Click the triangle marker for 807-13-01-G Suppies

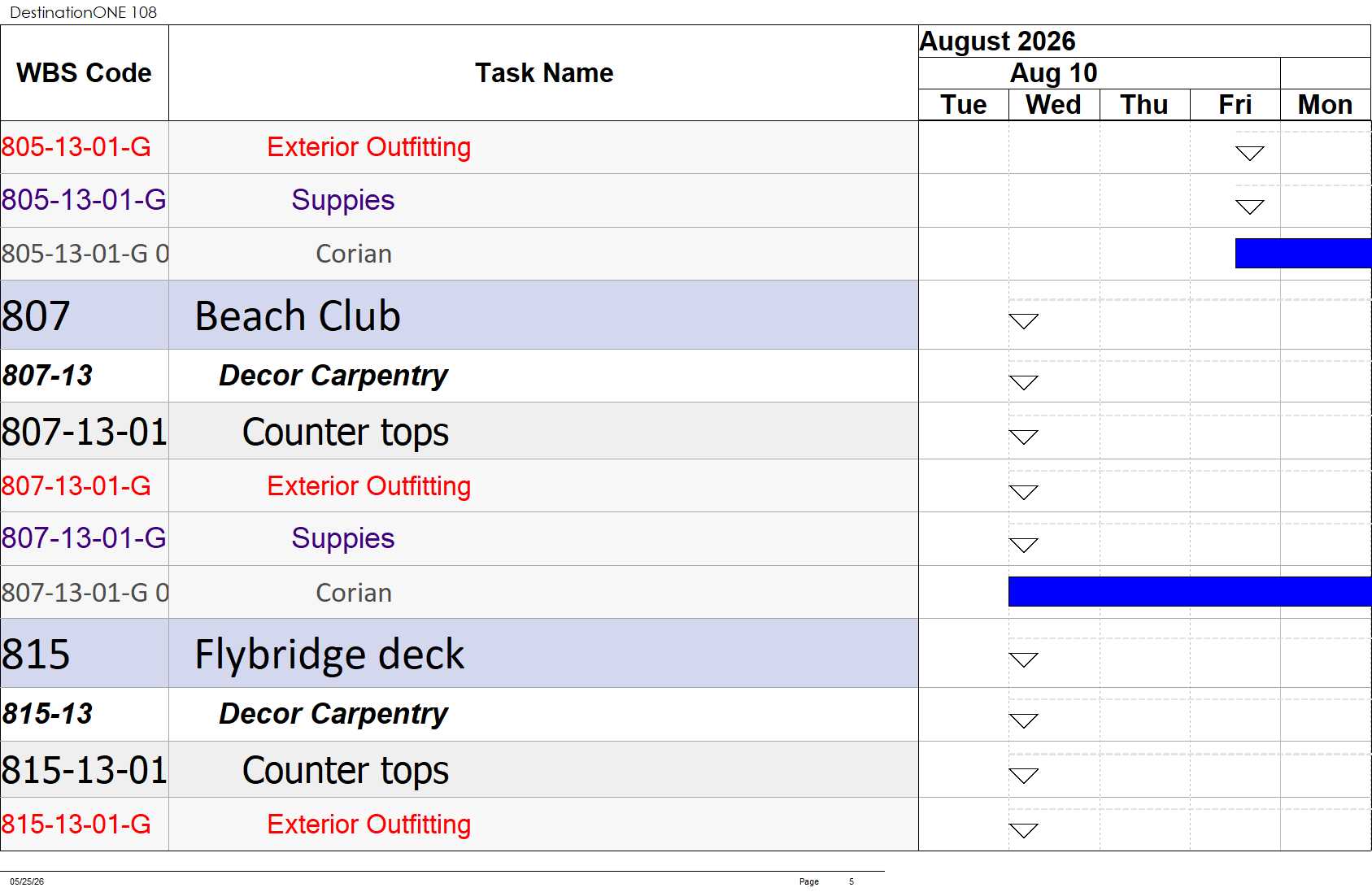click(x=1023, y=545)
